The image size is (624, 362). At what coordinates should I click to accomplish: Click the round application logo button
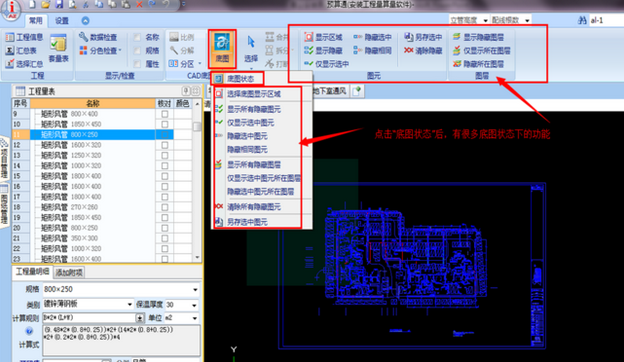pos(11,10)
